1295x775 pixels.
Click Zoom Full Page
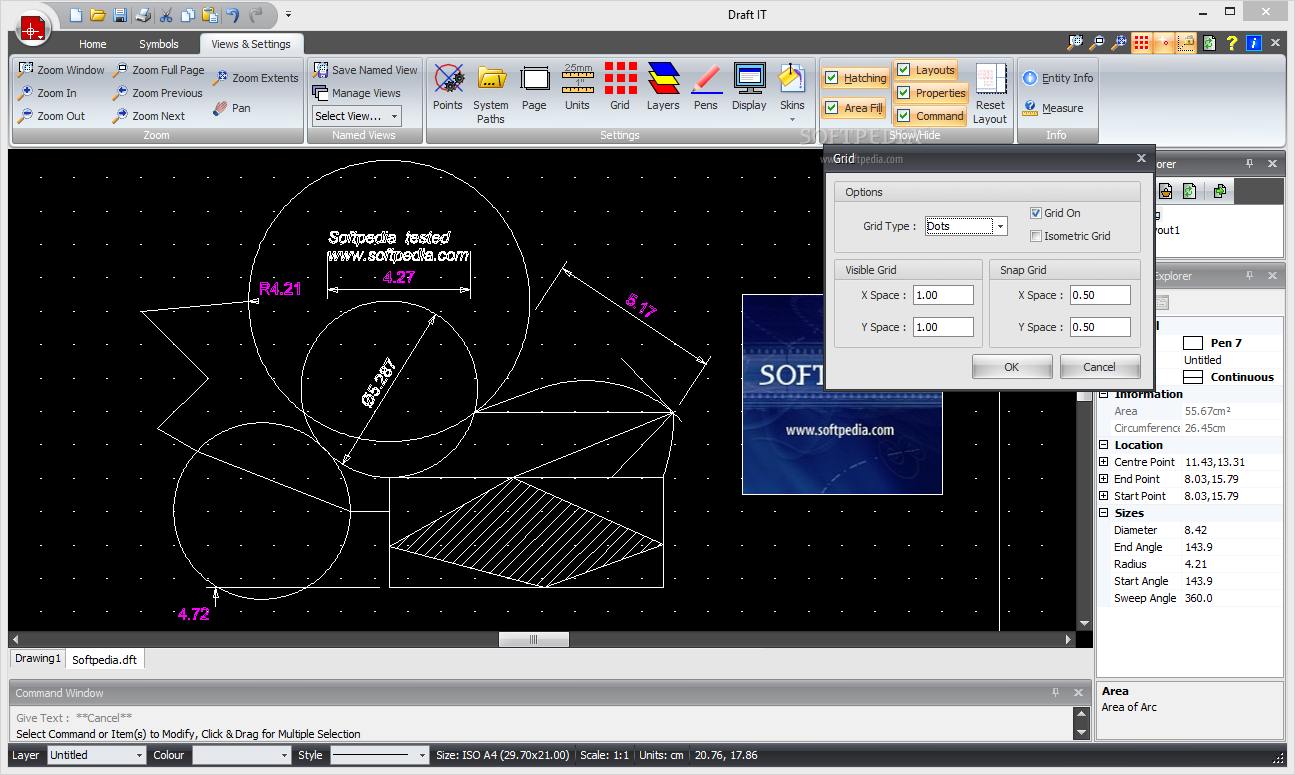158,70
